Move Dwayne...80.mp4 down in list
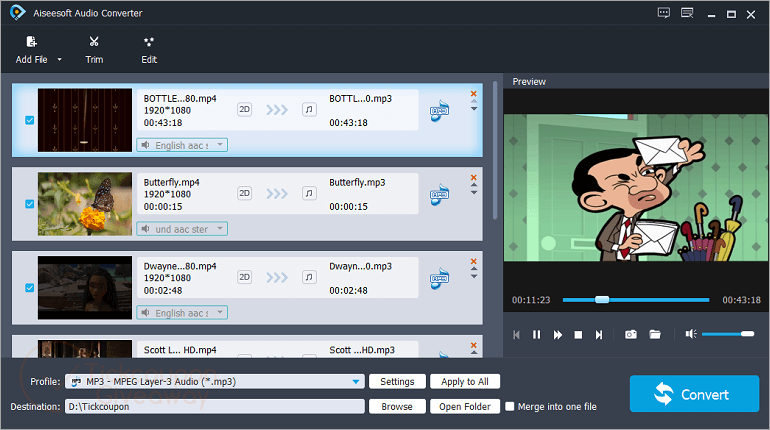Viewport: 770px width, 430px height. [x=474, y=276]
